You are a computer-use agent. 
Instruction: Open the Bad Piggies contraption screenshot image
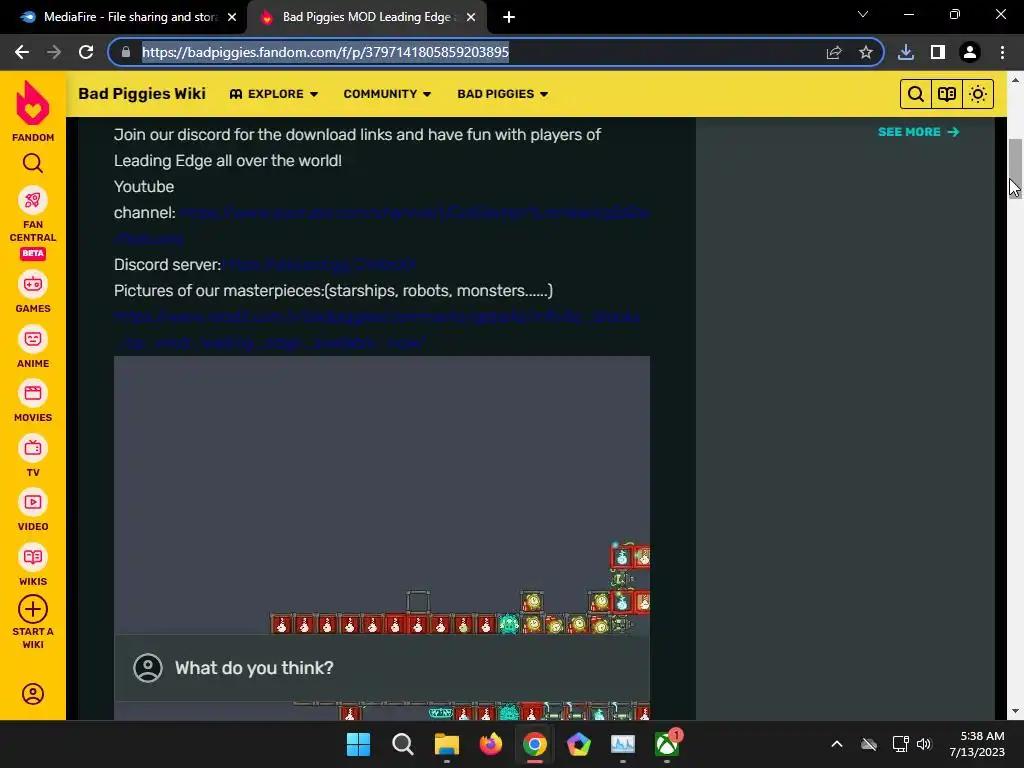(x=382, y=494)
